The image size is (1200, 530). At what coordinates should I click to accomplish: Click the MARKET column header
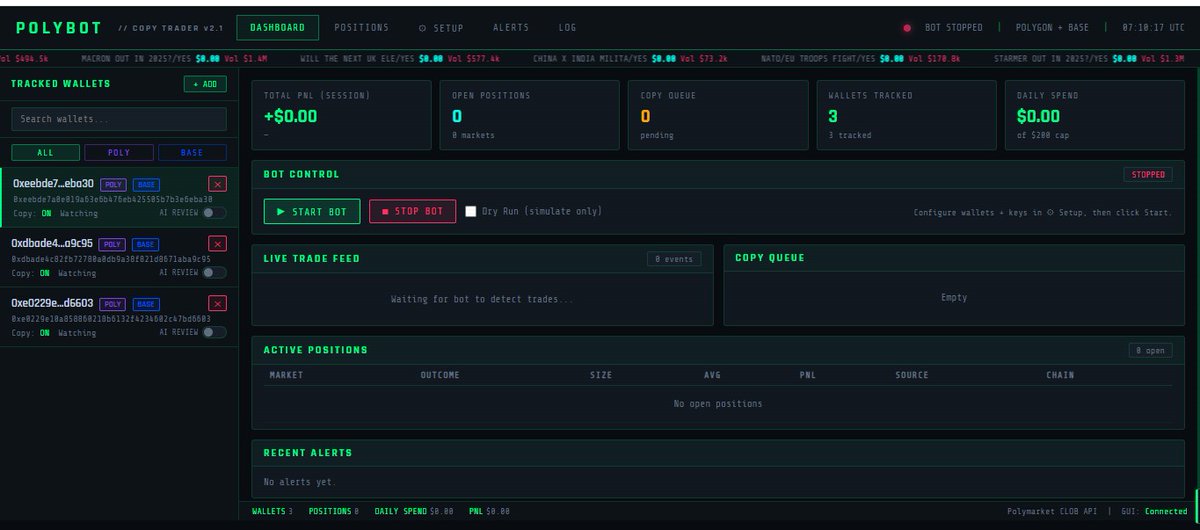click(x=286, y=375)
